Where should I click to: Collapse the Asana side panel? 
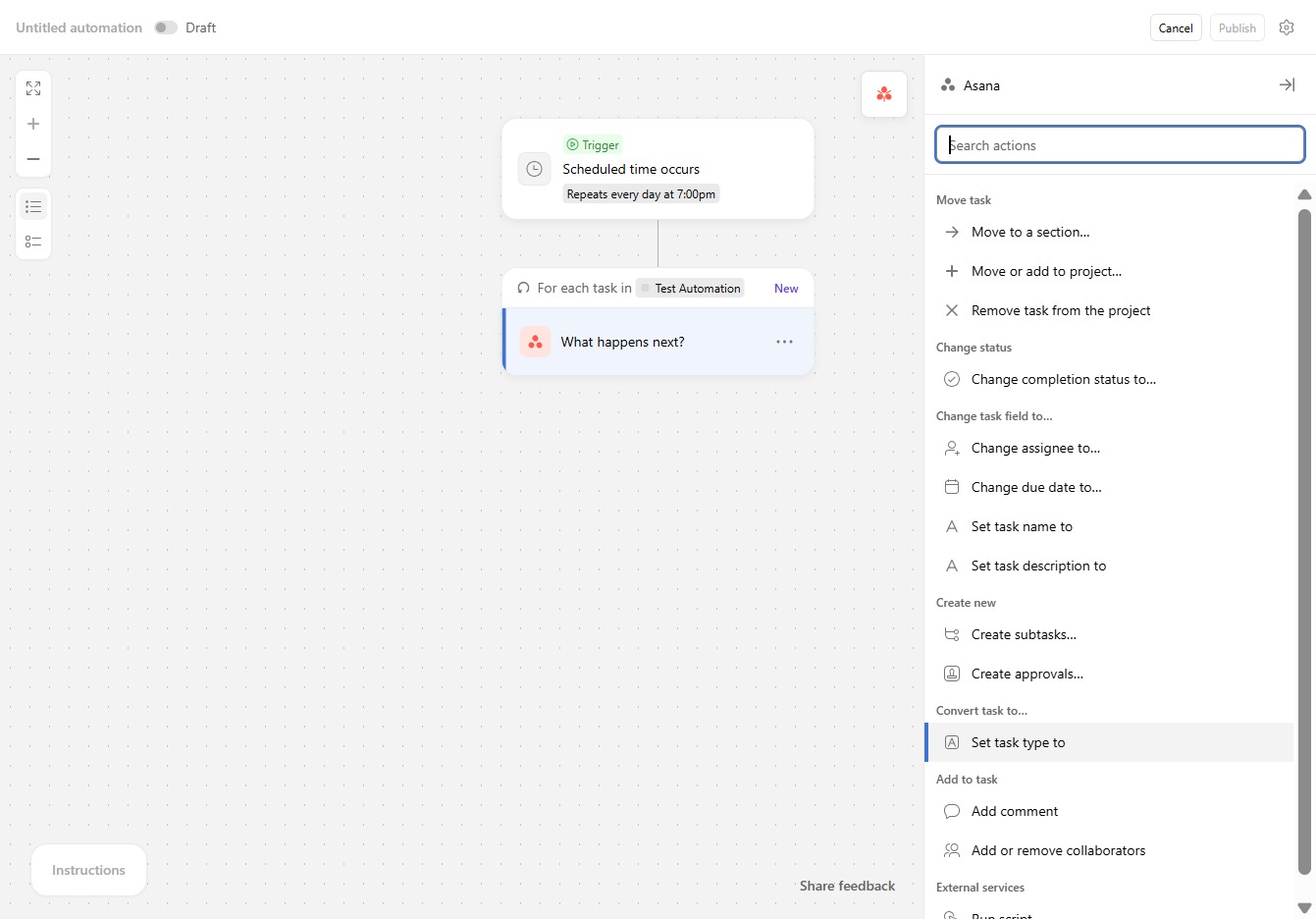click(1287, 85)
